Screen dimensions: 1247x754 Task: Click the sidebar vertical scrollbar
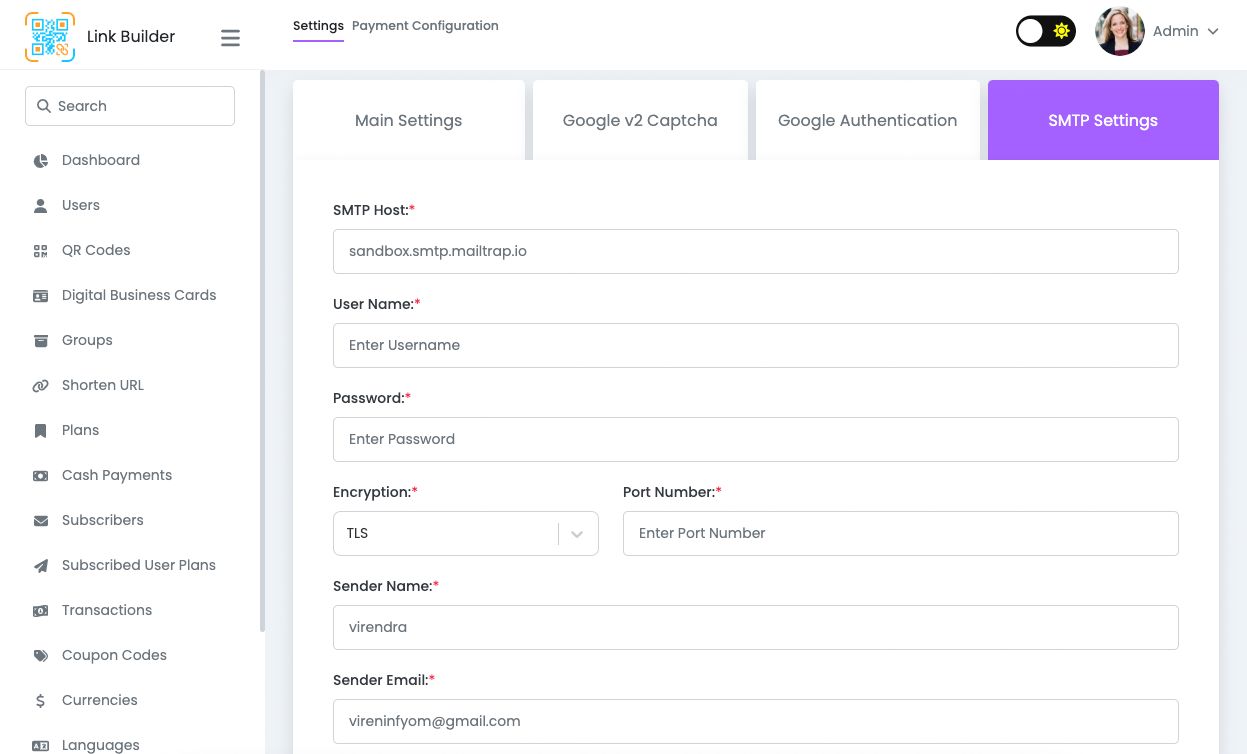point(262,350)
